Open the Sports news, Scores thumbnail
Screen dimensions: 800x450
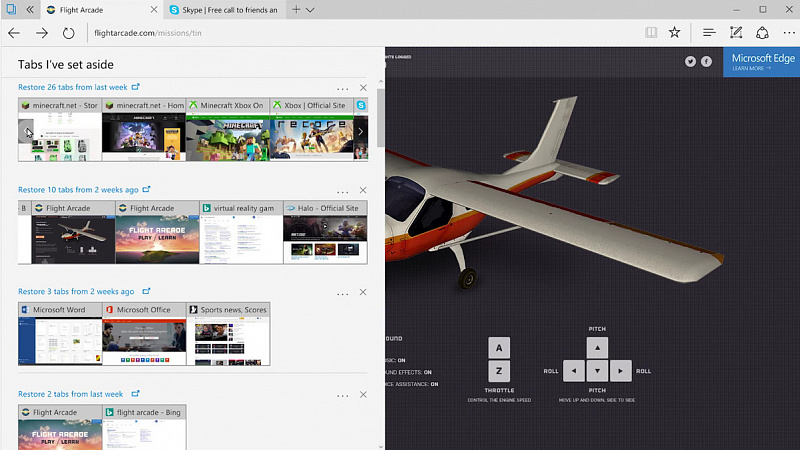(x=228, y=334)
